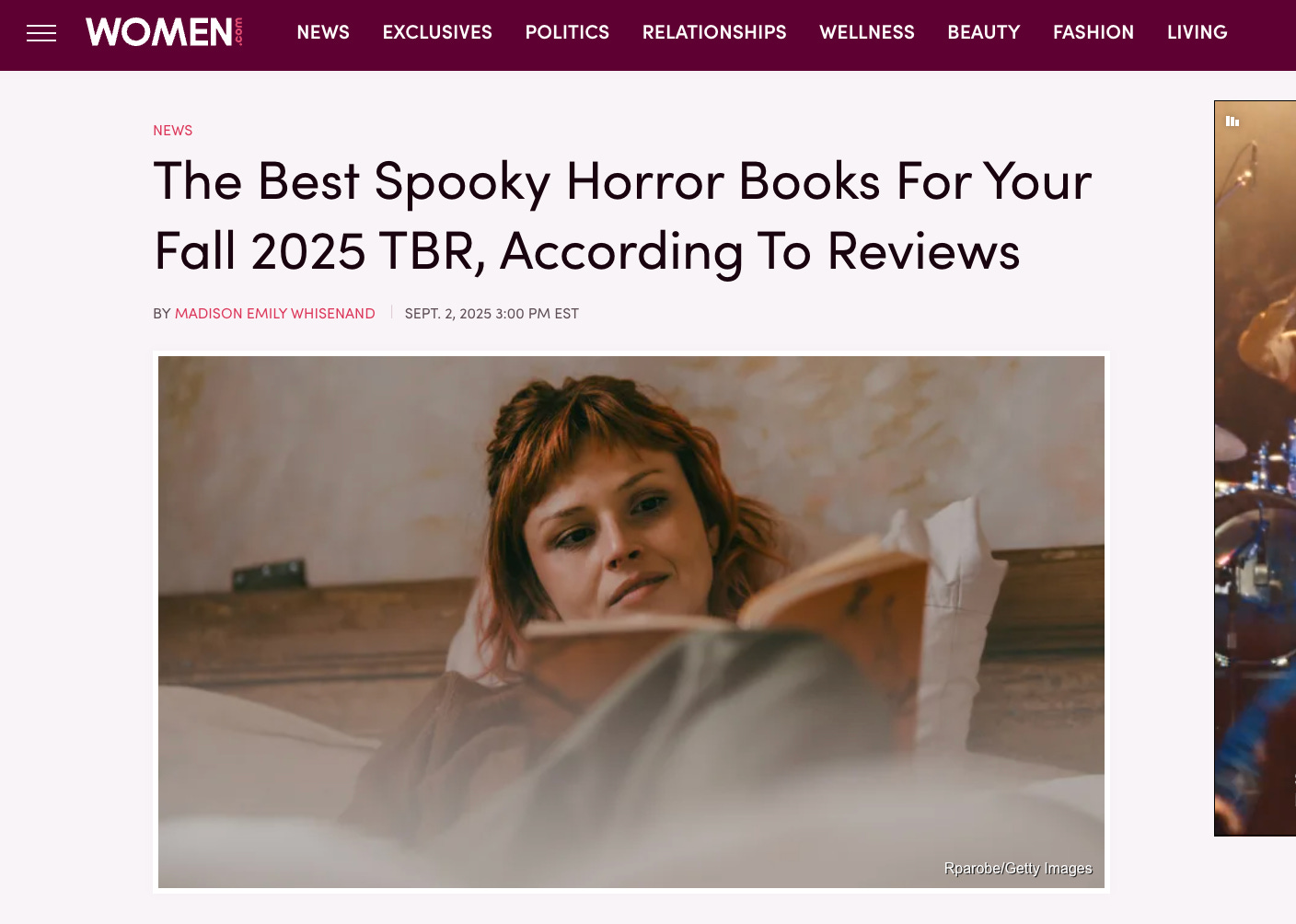The height and width of the screenshot is (924, 1296).
Task: Select Relationships in the navigation bar
Action: (714, 32)
